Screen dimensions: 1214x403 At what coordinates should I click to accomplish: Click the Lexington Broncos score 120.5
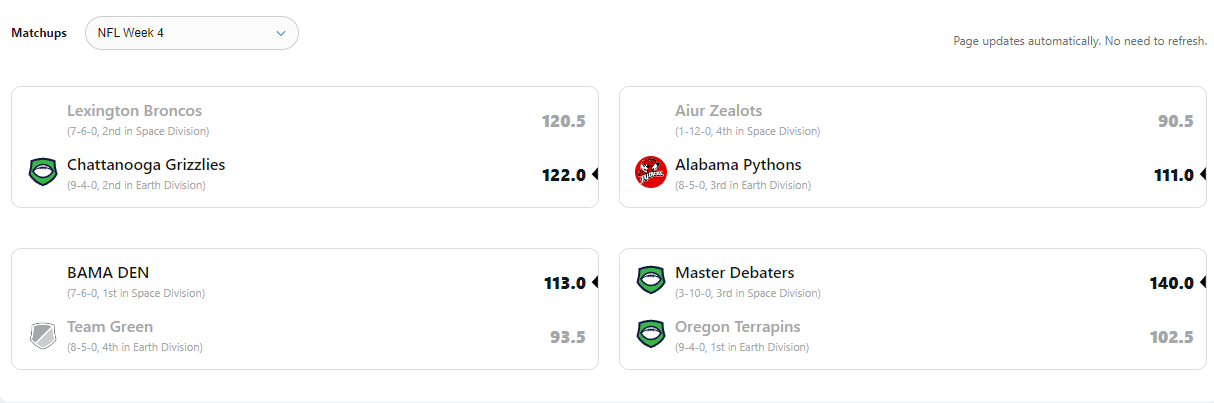click(x=563, y=121)
